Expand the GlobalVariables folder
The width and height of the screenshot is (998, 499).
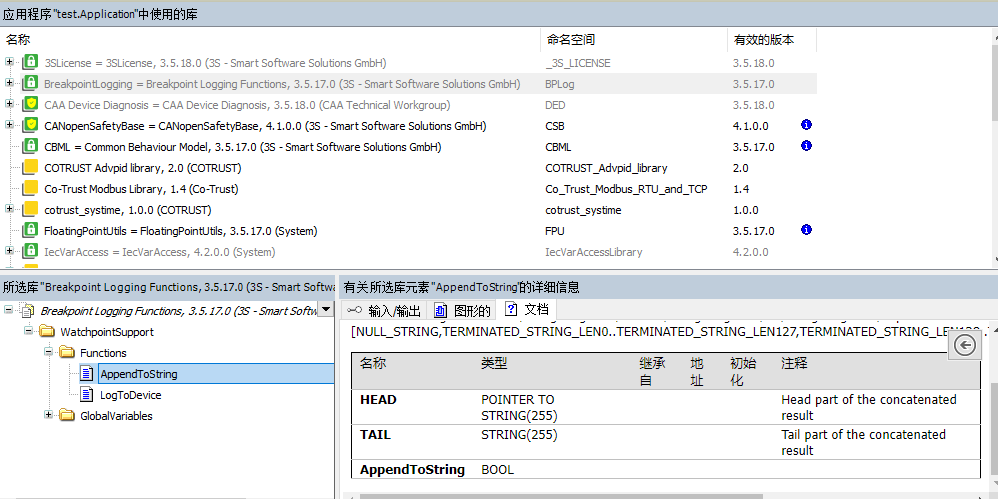pos(48,415)
